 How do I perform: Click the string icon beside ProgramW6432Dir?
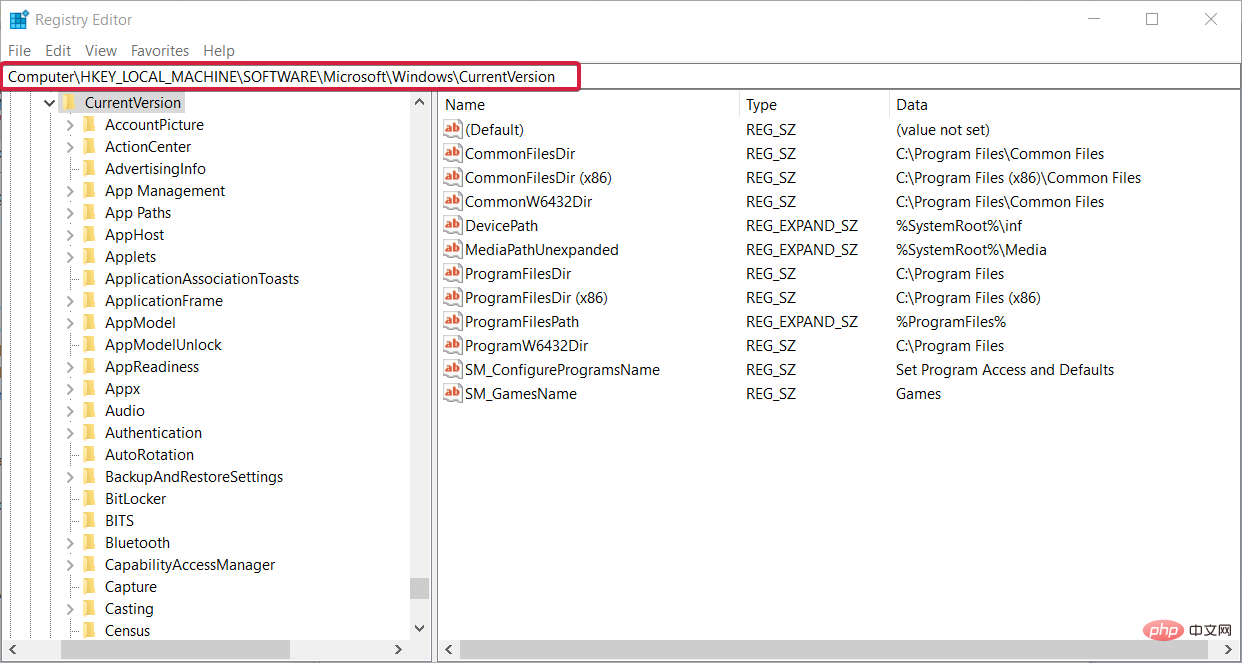point(452,345)
